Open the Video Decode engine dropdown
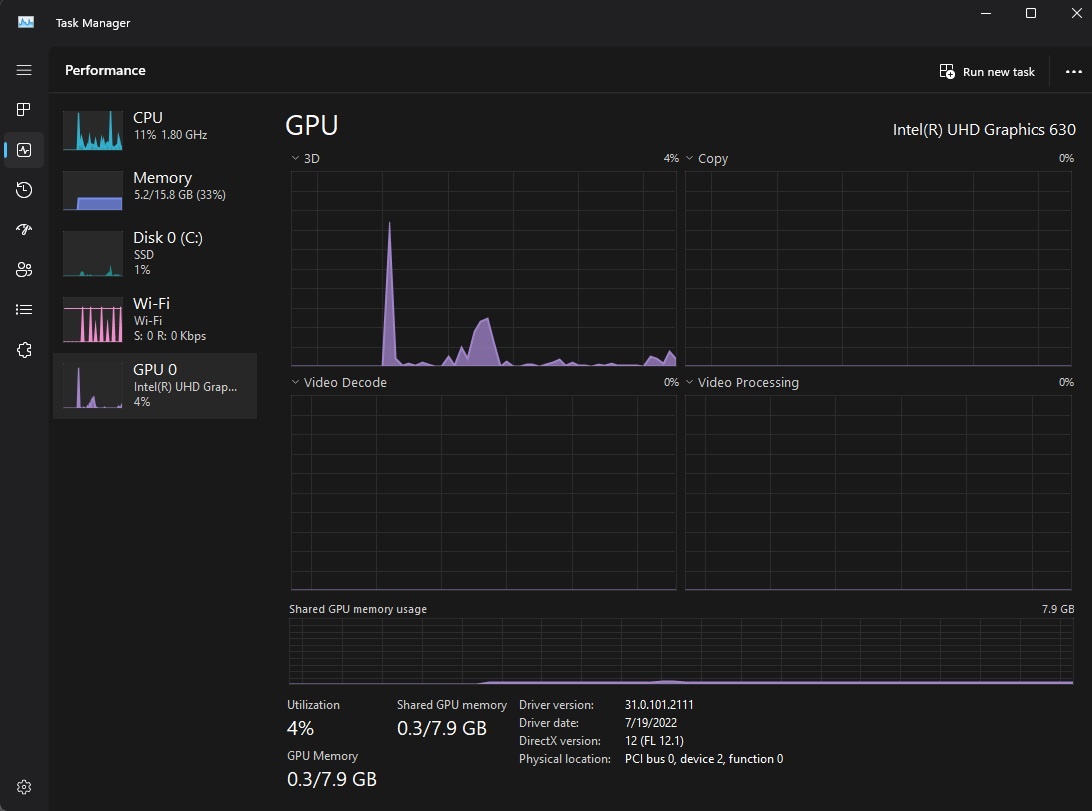The width and height of the screenshot is (1092, 811). 295,382
